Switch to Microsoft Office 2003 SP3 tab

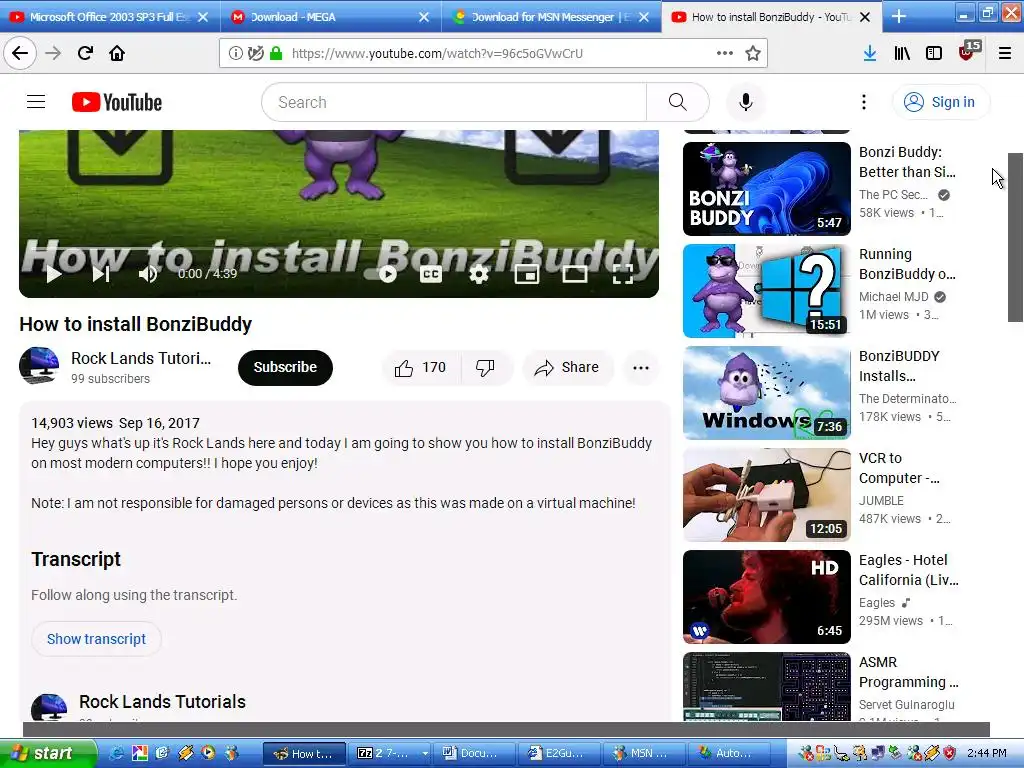click(108, 17)
